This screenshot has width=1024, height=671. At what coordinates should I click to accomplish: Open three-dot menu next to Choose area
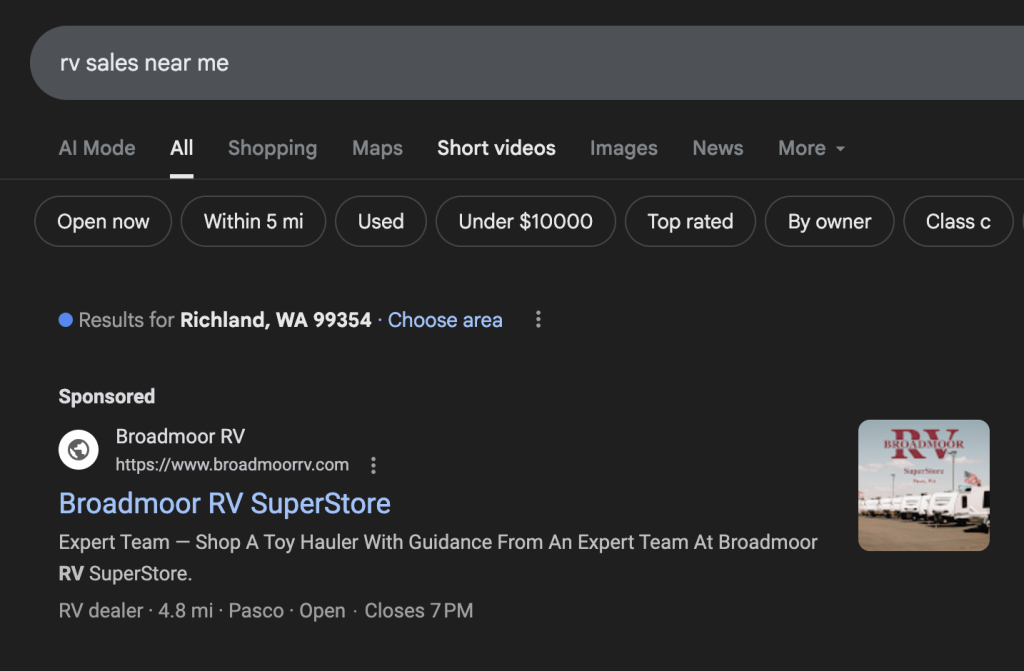click(x=538, y=320)
